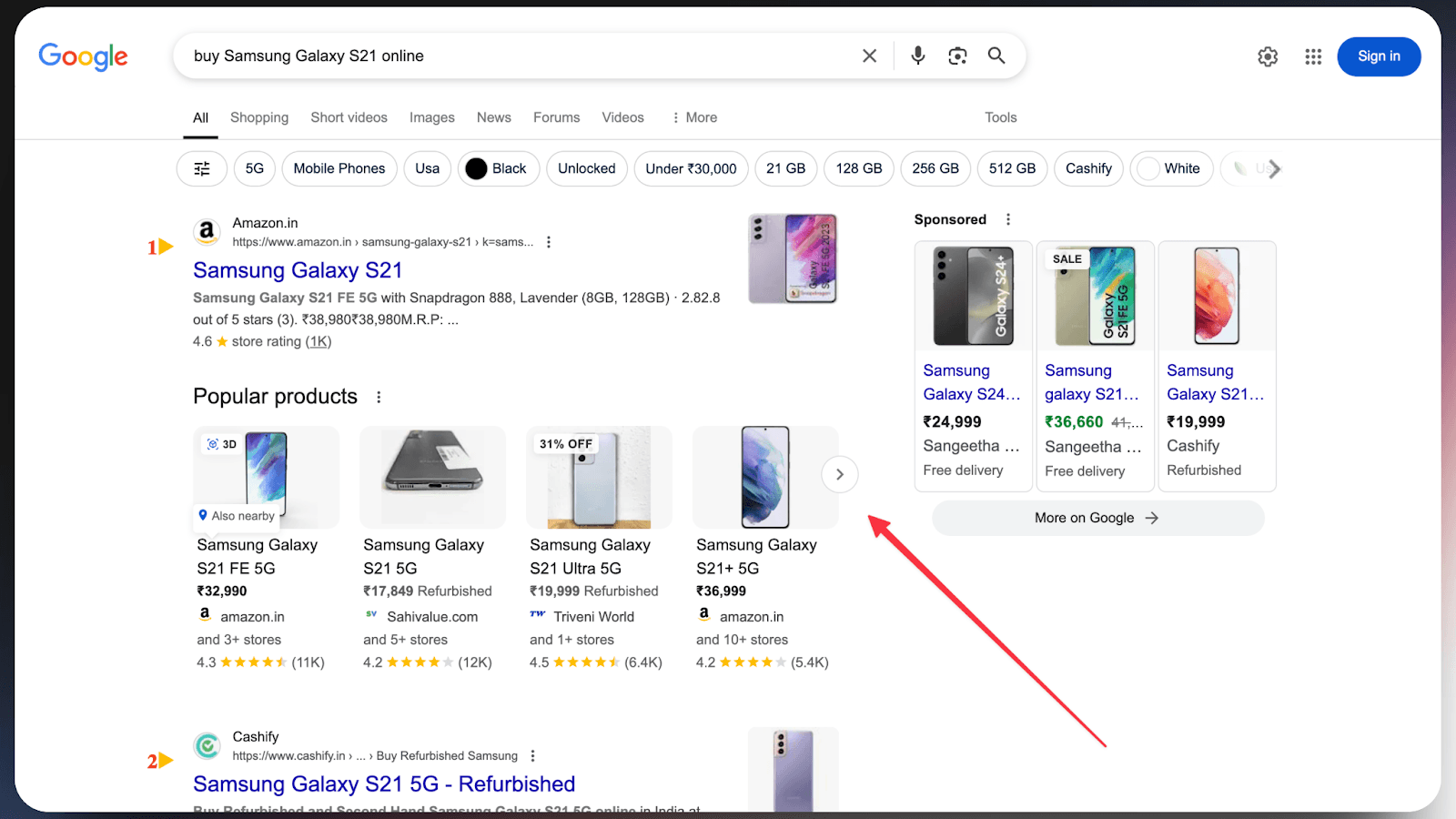Start voice search with the microphone icon

point(918,56)
